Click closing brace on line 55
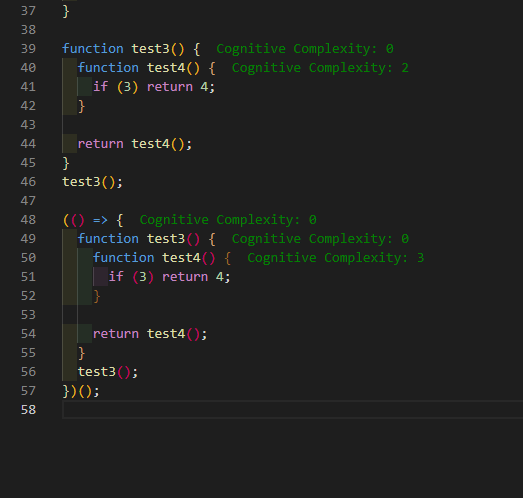Image resolution: width=523 pixels, height=498 pixels. pyautogui.click(x=81, y=353)
